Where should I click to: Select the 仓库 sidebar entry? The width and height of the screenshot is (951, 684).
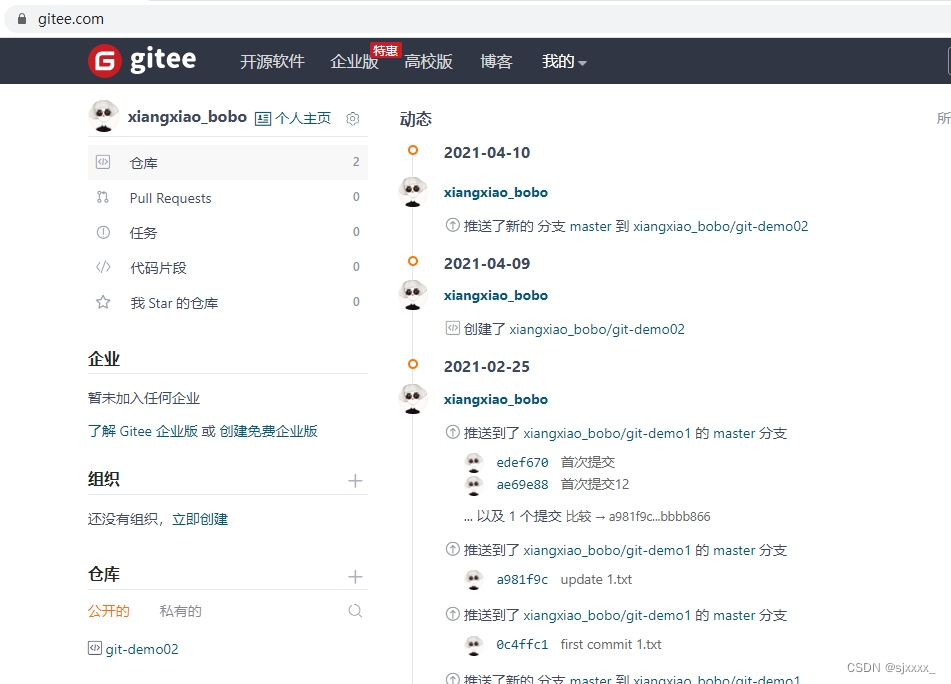pyautogui.click(x=228, y=163)
